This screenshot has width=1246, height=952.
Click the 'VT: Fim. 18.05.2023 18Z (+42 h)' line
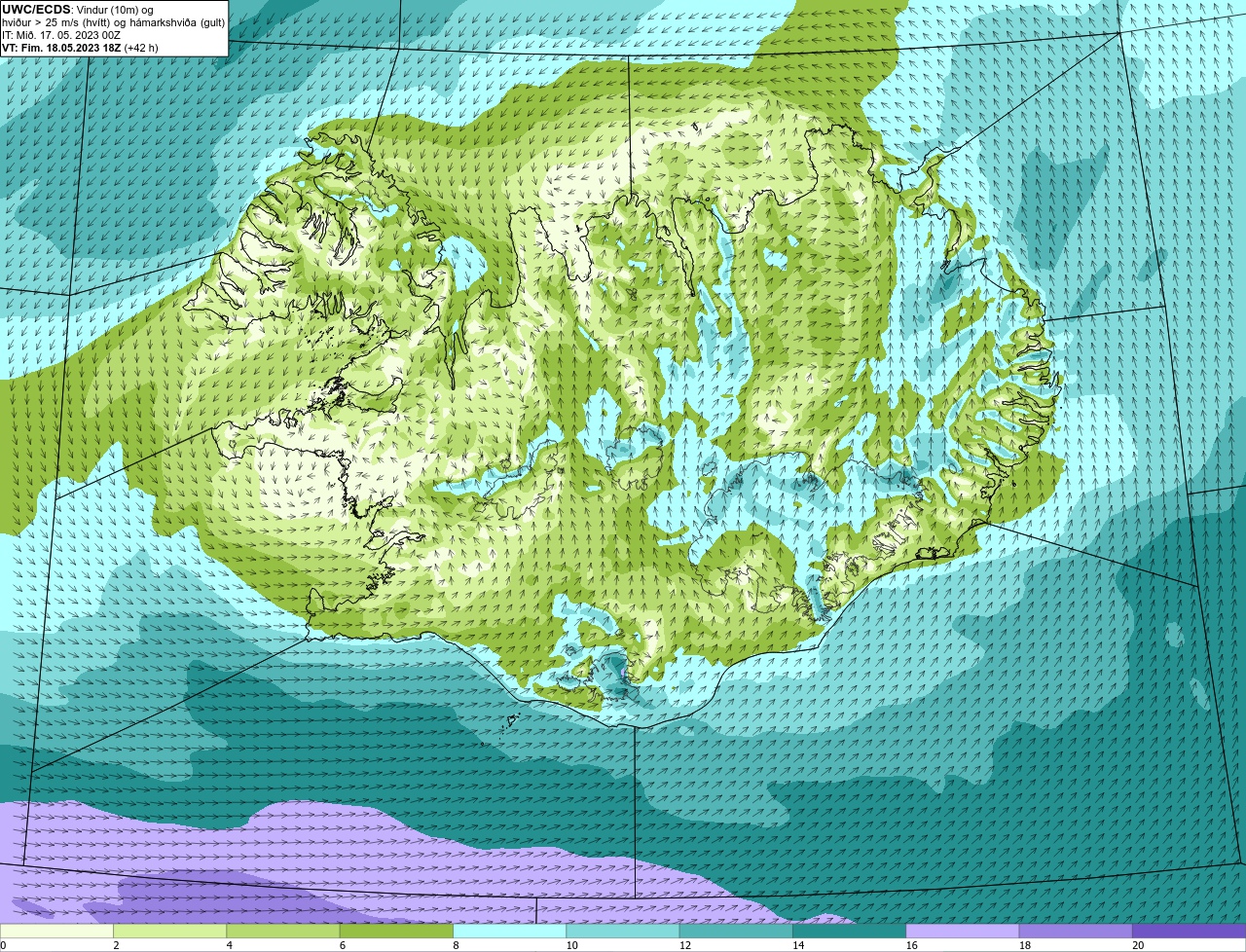(80, 48)
